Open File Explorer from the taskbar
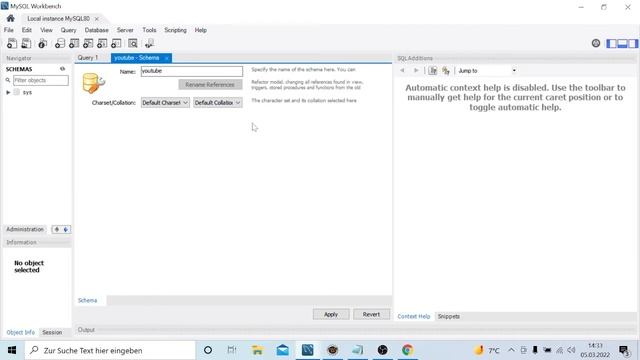The image size is (640, 360). pyautogui.click(x=257, y=350)
